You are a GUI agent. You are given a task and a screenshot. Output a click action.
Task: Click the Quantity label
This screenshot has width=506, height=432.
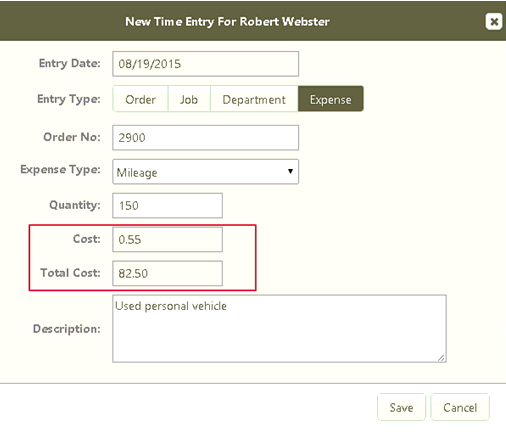75,205
